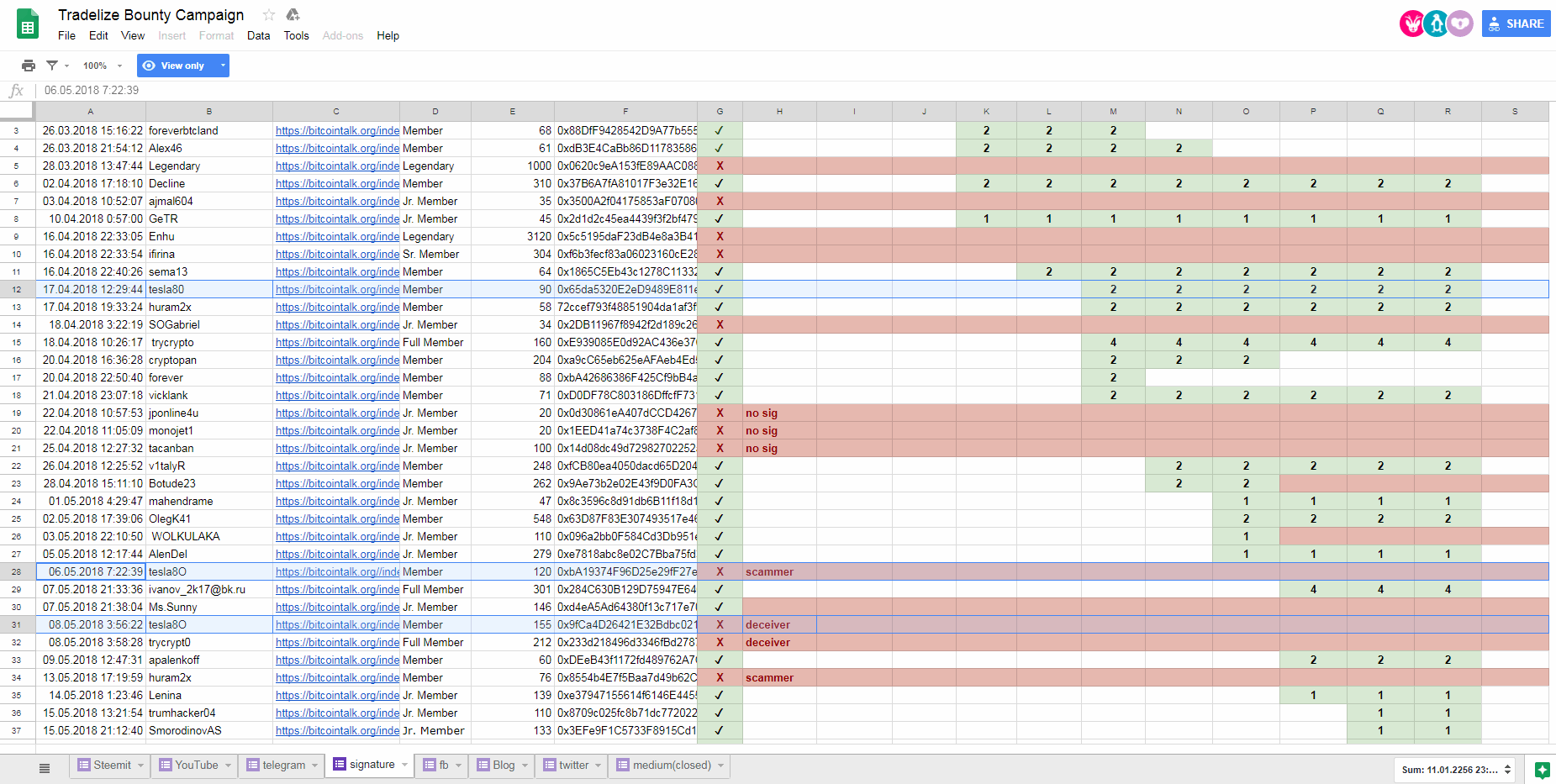Screen dimensions: 1556x784
Task: Open the View menu
Action: click(x=133, y=36)
